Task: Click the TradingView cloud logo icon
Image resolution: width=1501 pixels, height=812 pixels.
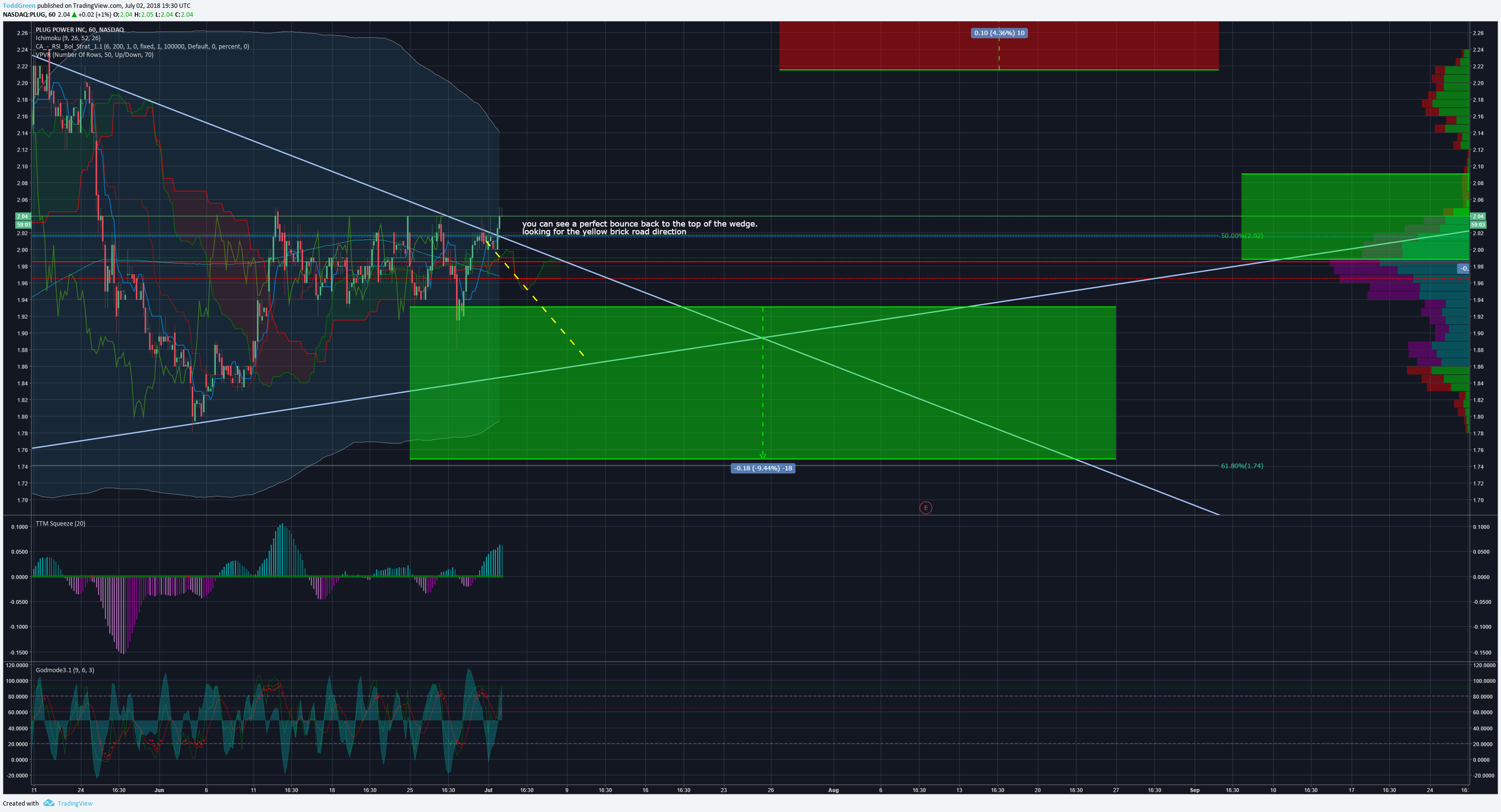Action: point(49,803)
